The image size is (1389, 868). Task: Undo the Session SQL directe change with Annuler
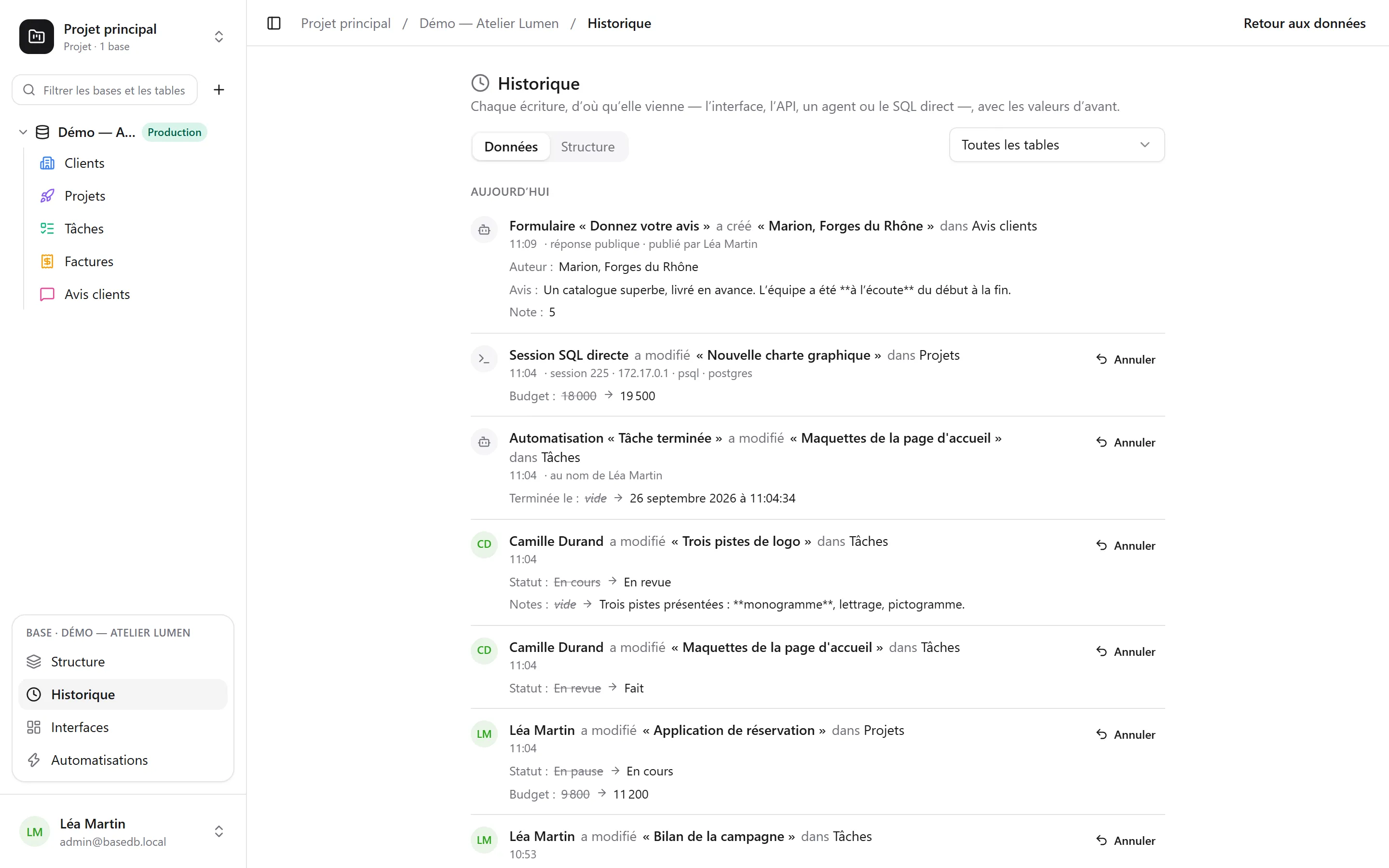click(x=1125, y=359)
